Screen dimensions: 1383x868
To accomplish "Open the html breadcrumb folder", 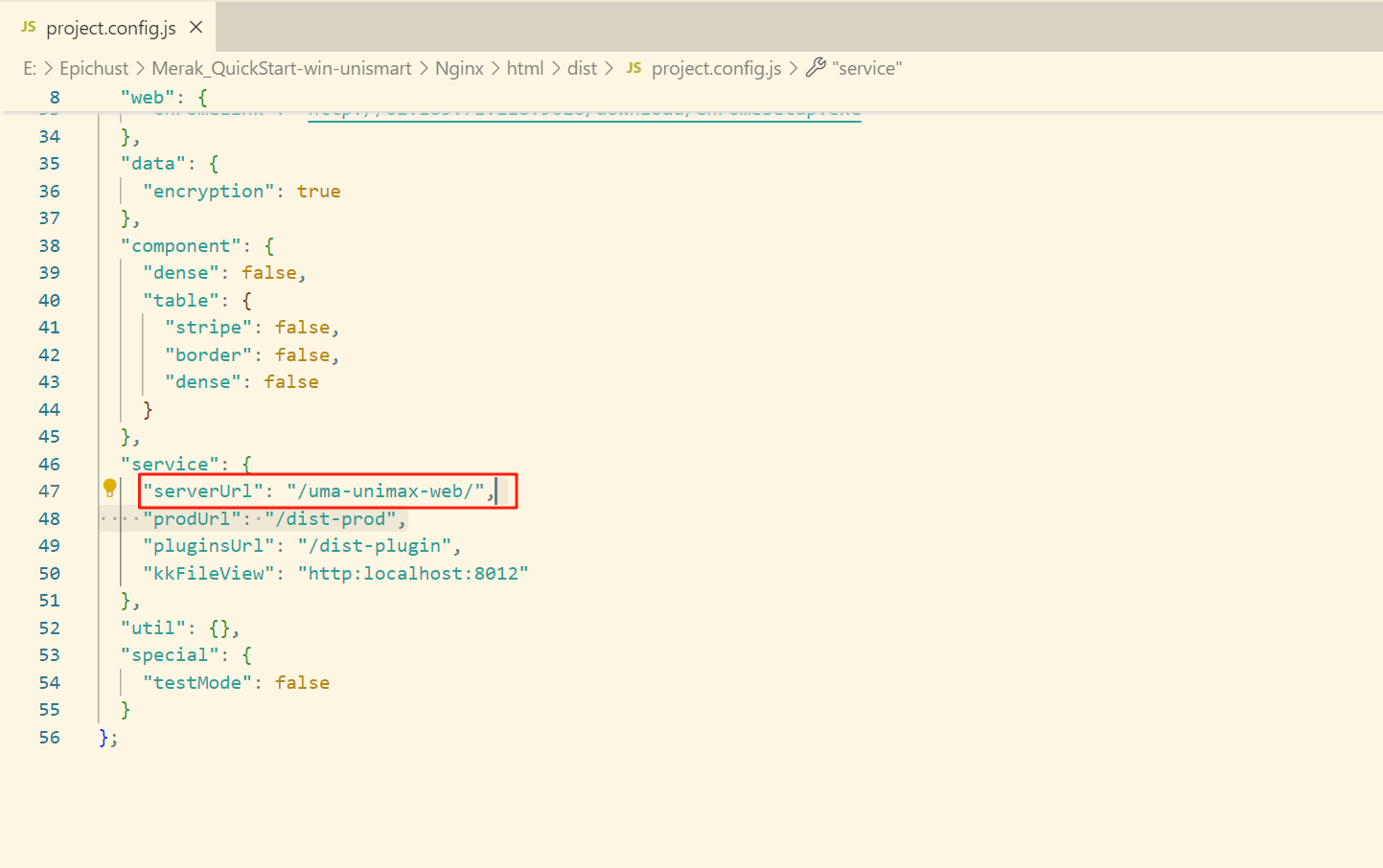I will (x=524, y=68).
